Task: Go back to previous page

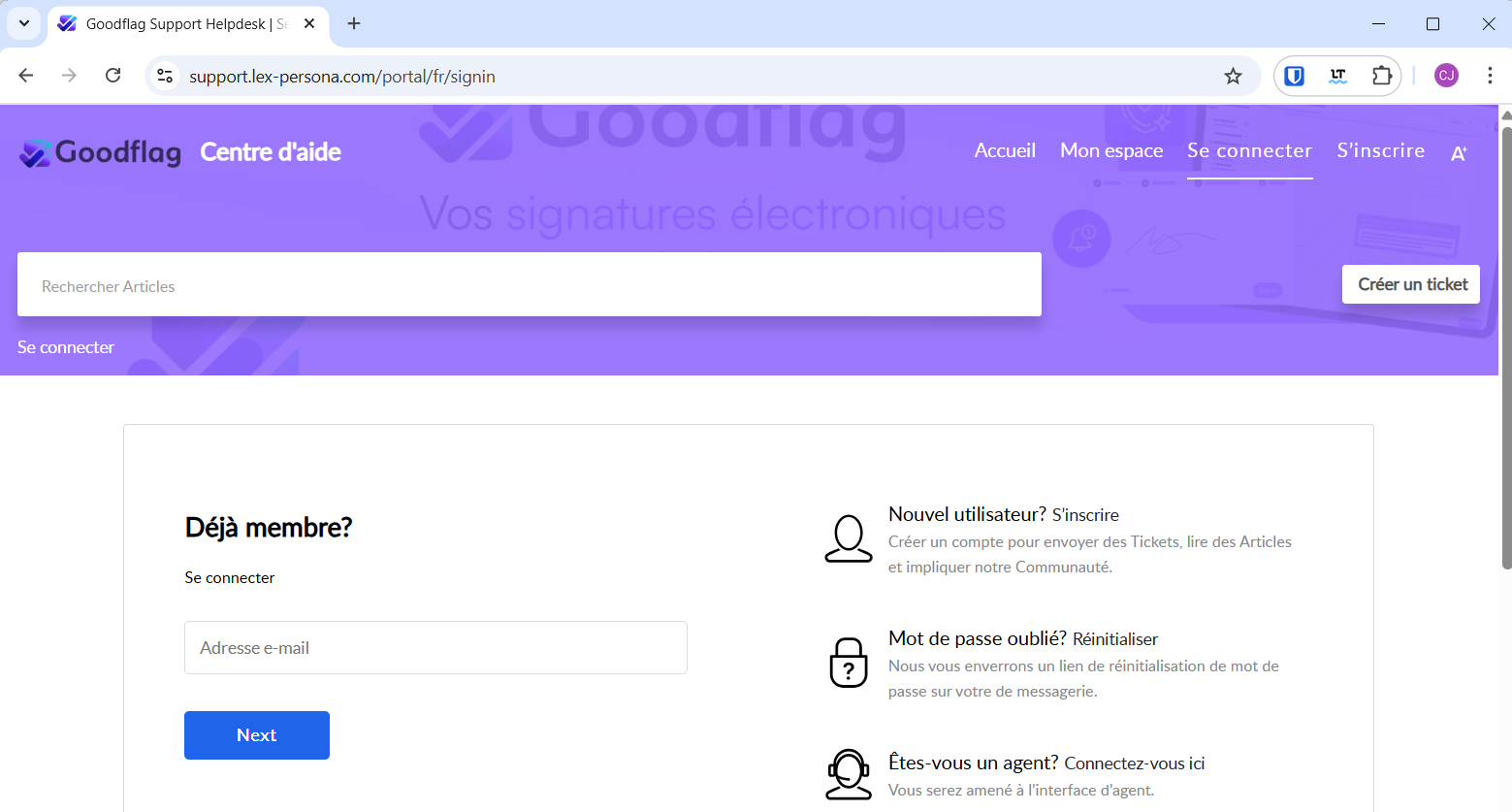Action: [26, 76]
